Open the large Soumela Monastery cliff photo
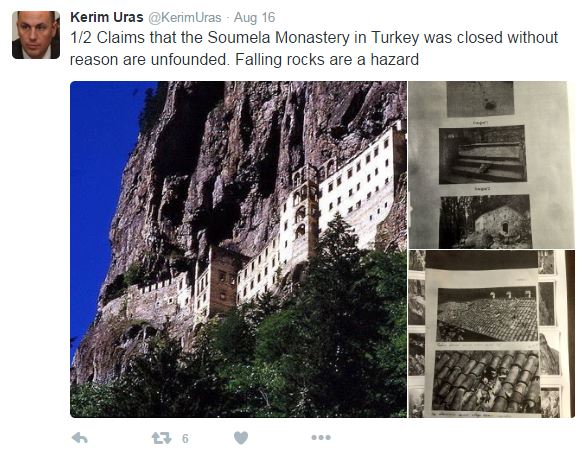This screenshot has height=453, width=585. pyautogui.click(x=238, y=249)
